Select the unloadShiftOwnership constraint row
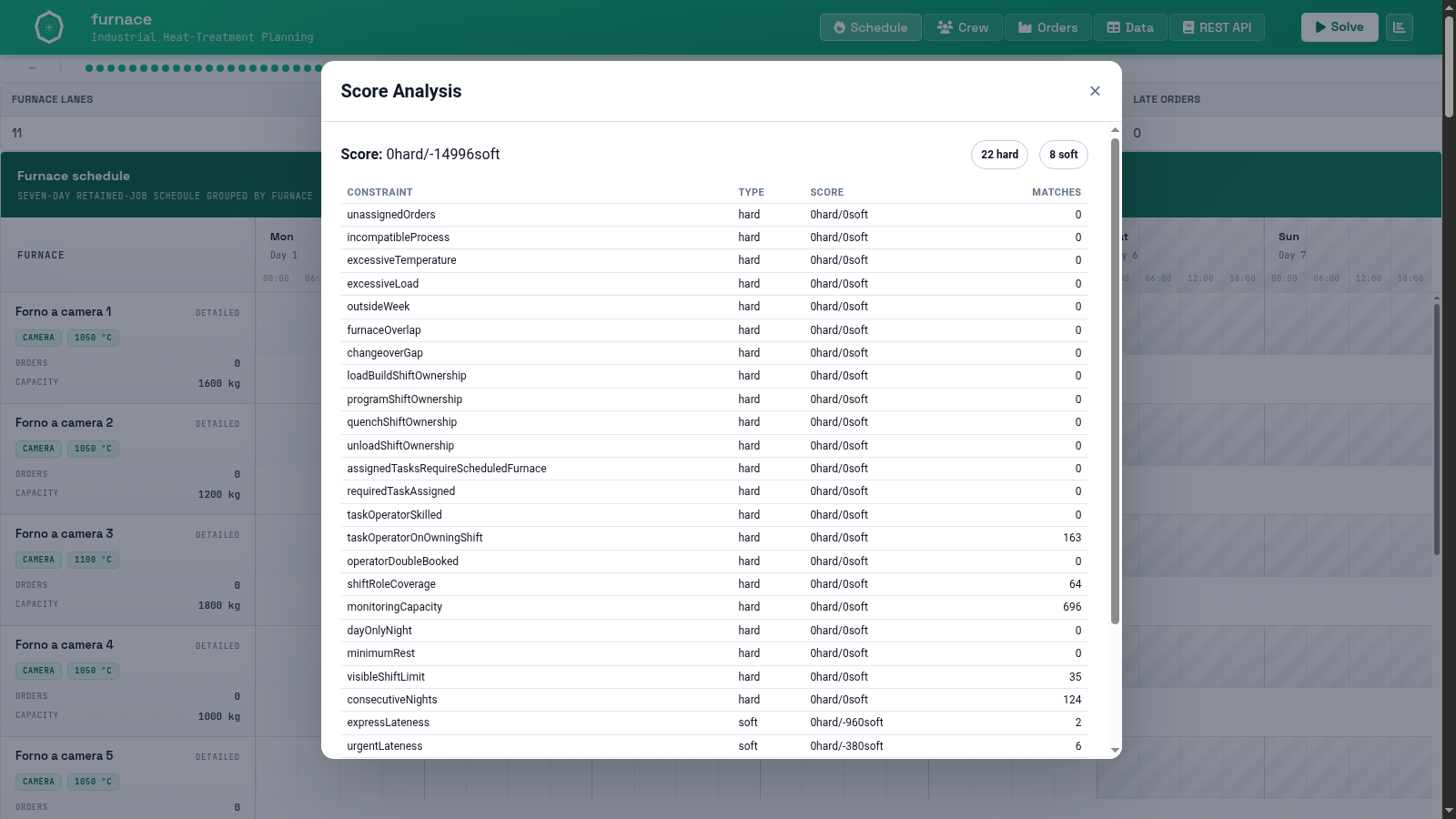 (x=714, y=446)
